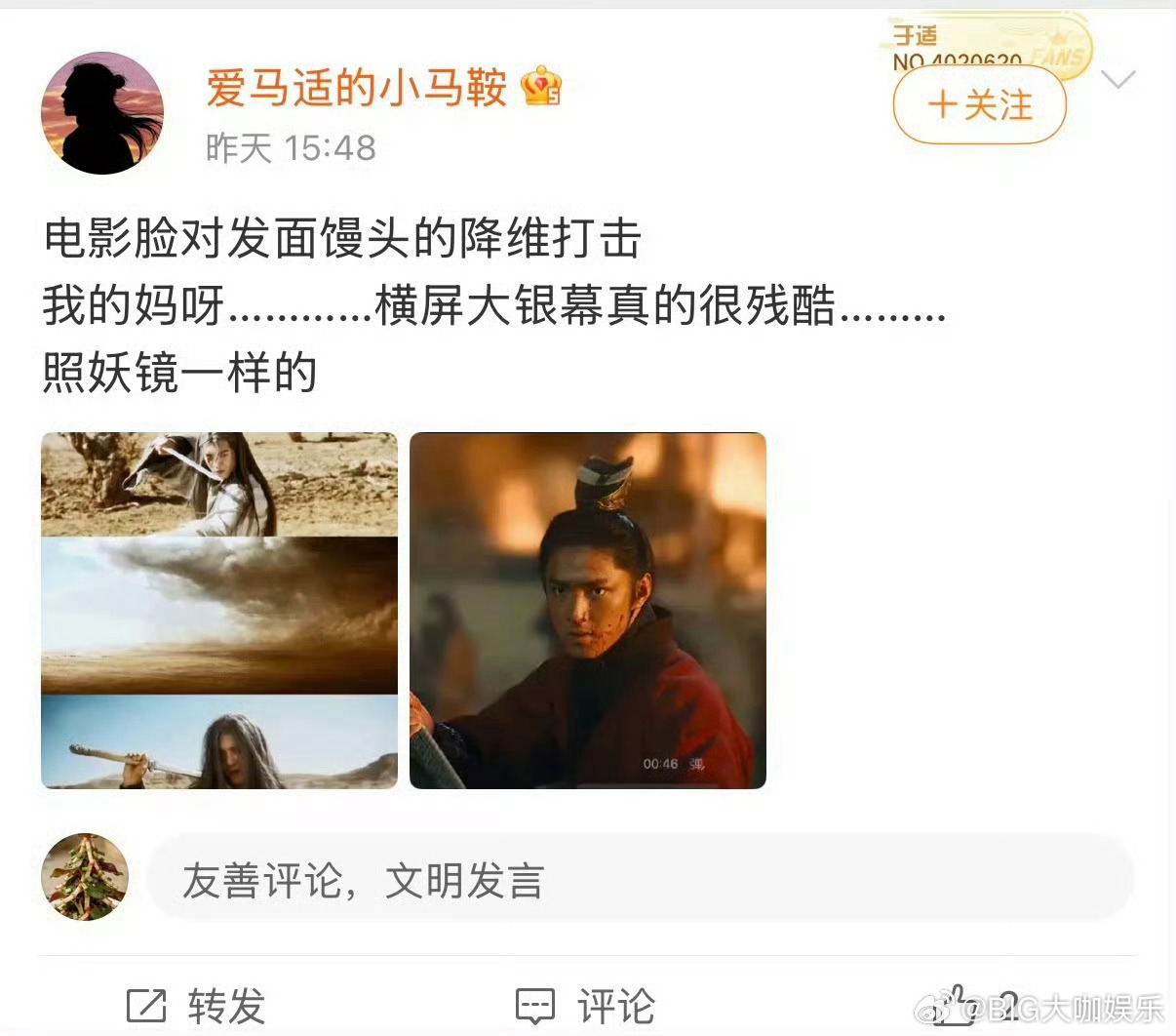Follow the user with +关注 button
Image resolution: width=1176 pixels, height=1036 pixels.
coord(980,104)
